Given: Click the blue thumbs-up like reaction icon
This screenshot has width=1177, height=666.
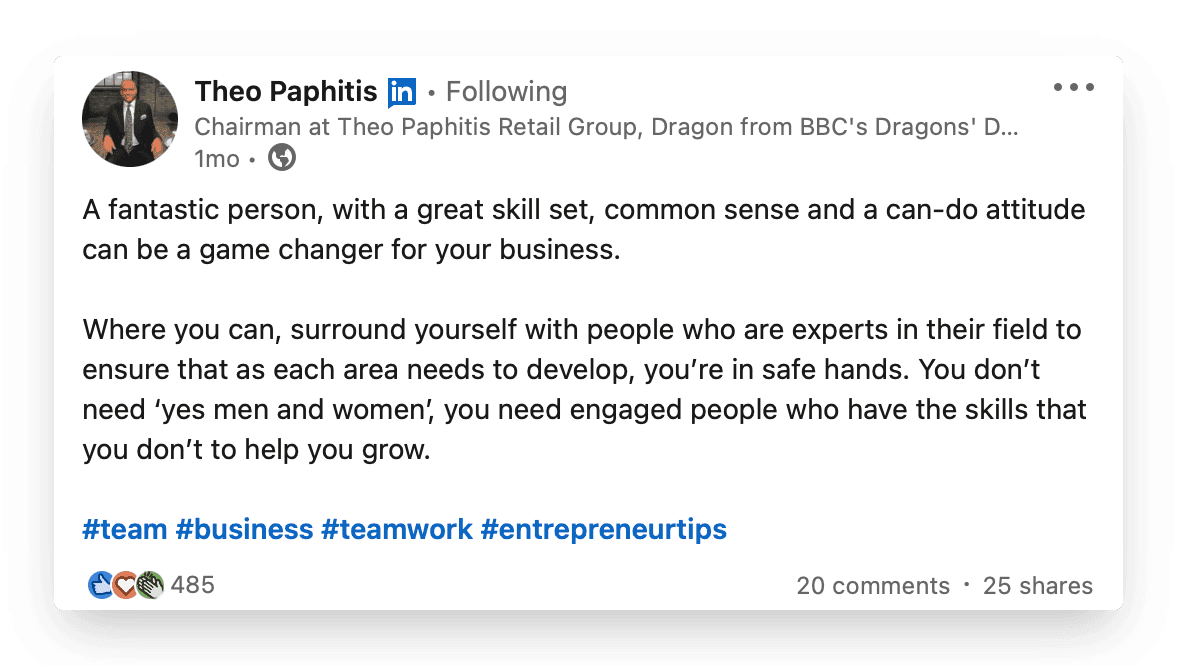Looking at the screenshot, I should coord(101,585).
